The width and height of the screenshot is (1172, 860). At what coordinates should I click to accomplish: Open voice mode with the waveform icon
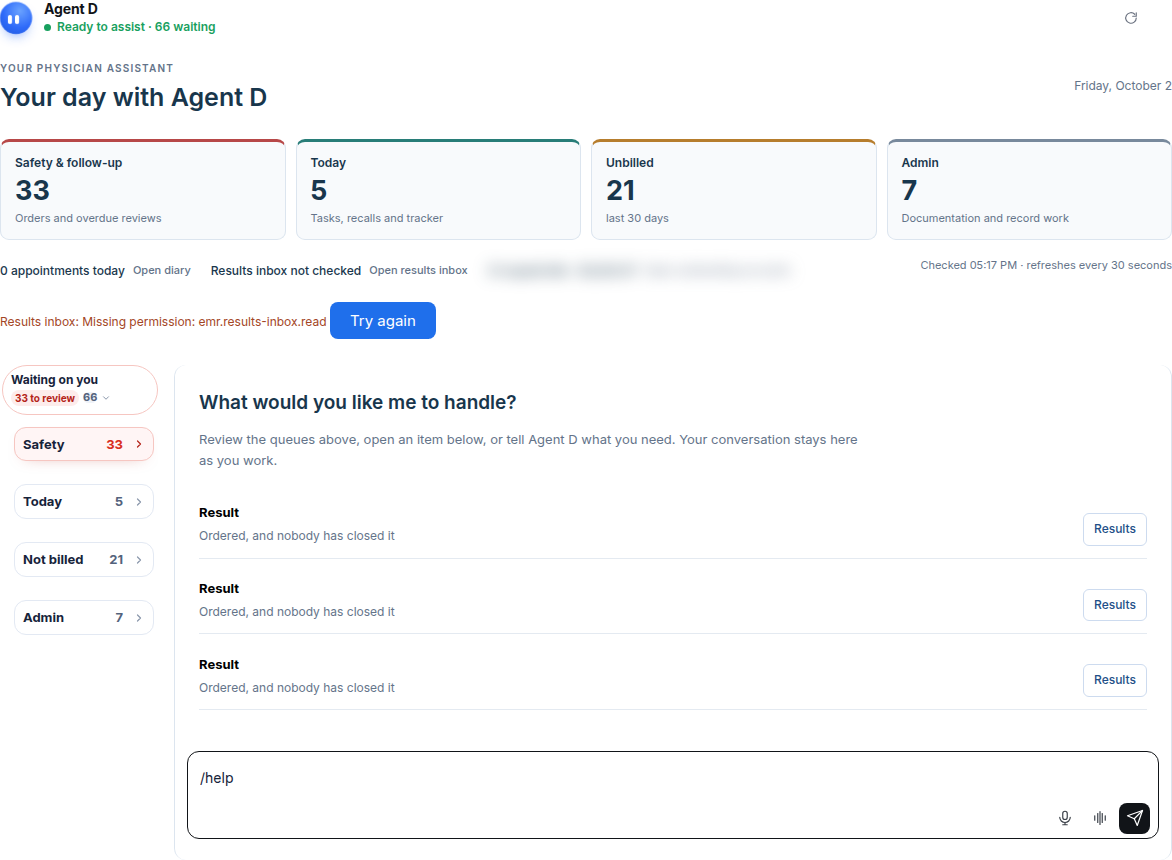pyautogui.click(x=1099, y=818)
